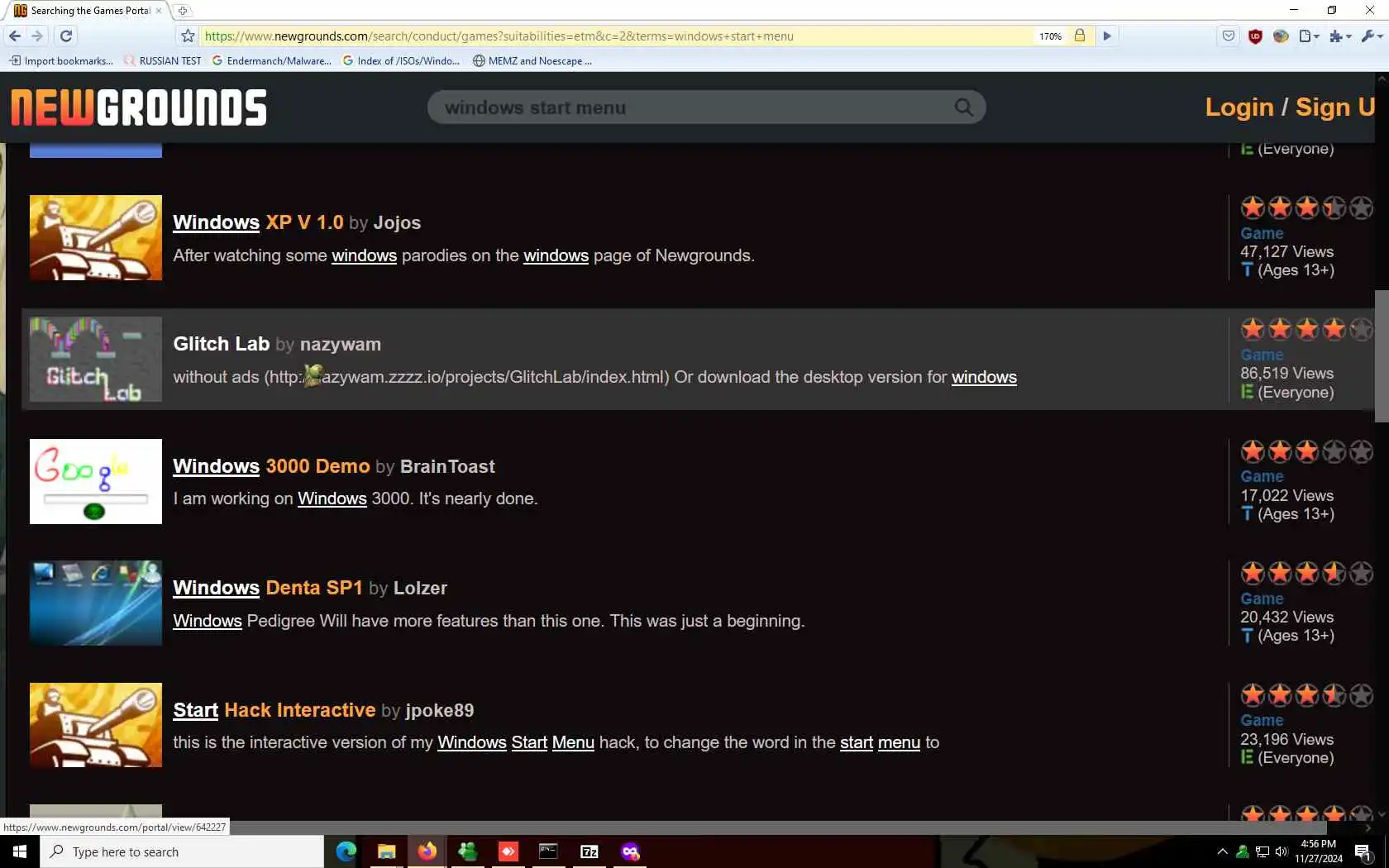Click star rating of Windows Denta SP1
Screen dimensions: 1389x868
pyautogui.click(x=1306, y=573)
